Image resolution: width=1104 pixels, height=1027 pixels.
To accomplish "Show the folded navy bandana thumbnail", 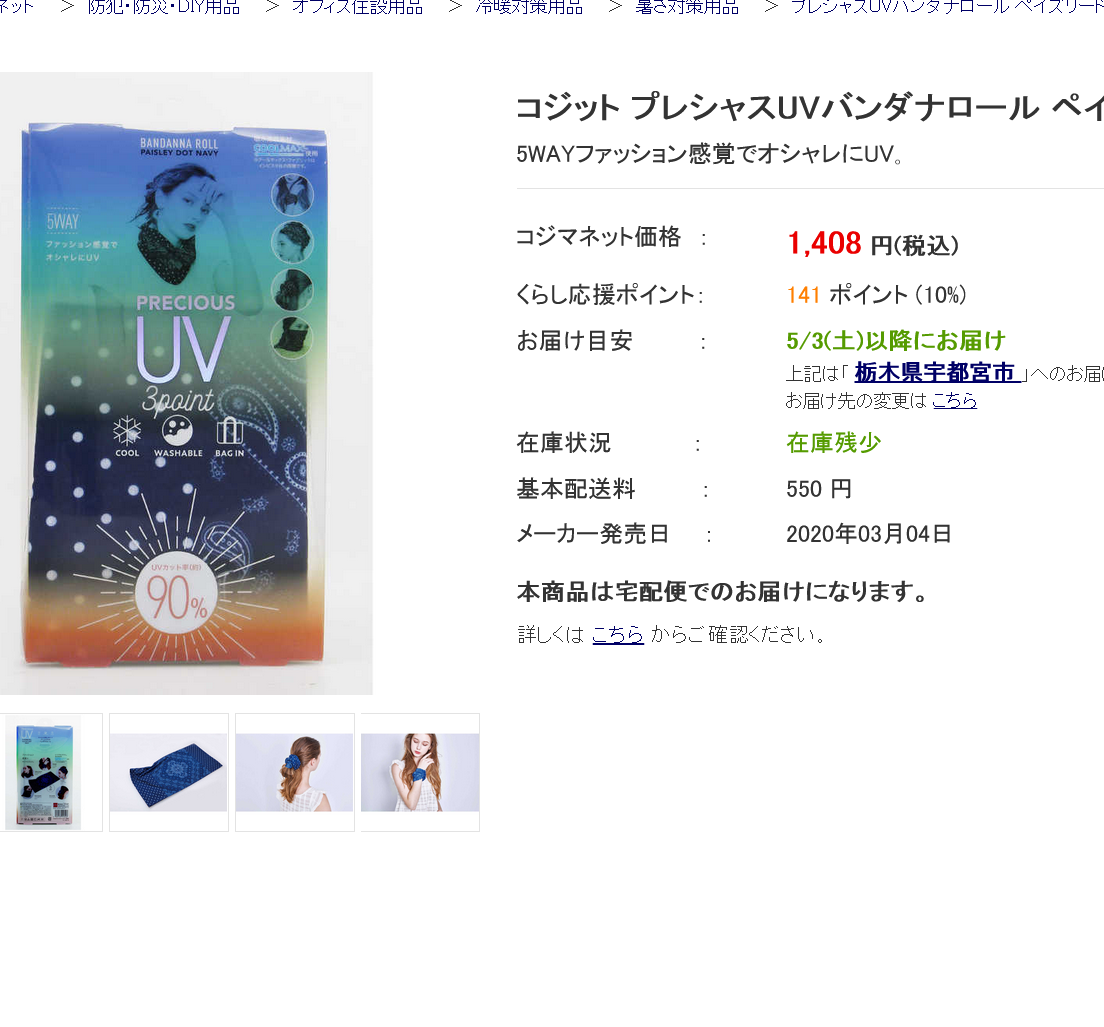I will (x=168, y=772).
